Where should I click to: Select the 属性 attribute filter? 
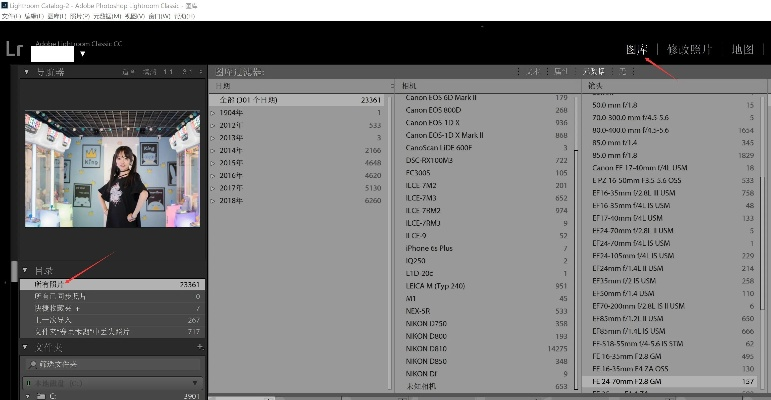click(561, 72)
